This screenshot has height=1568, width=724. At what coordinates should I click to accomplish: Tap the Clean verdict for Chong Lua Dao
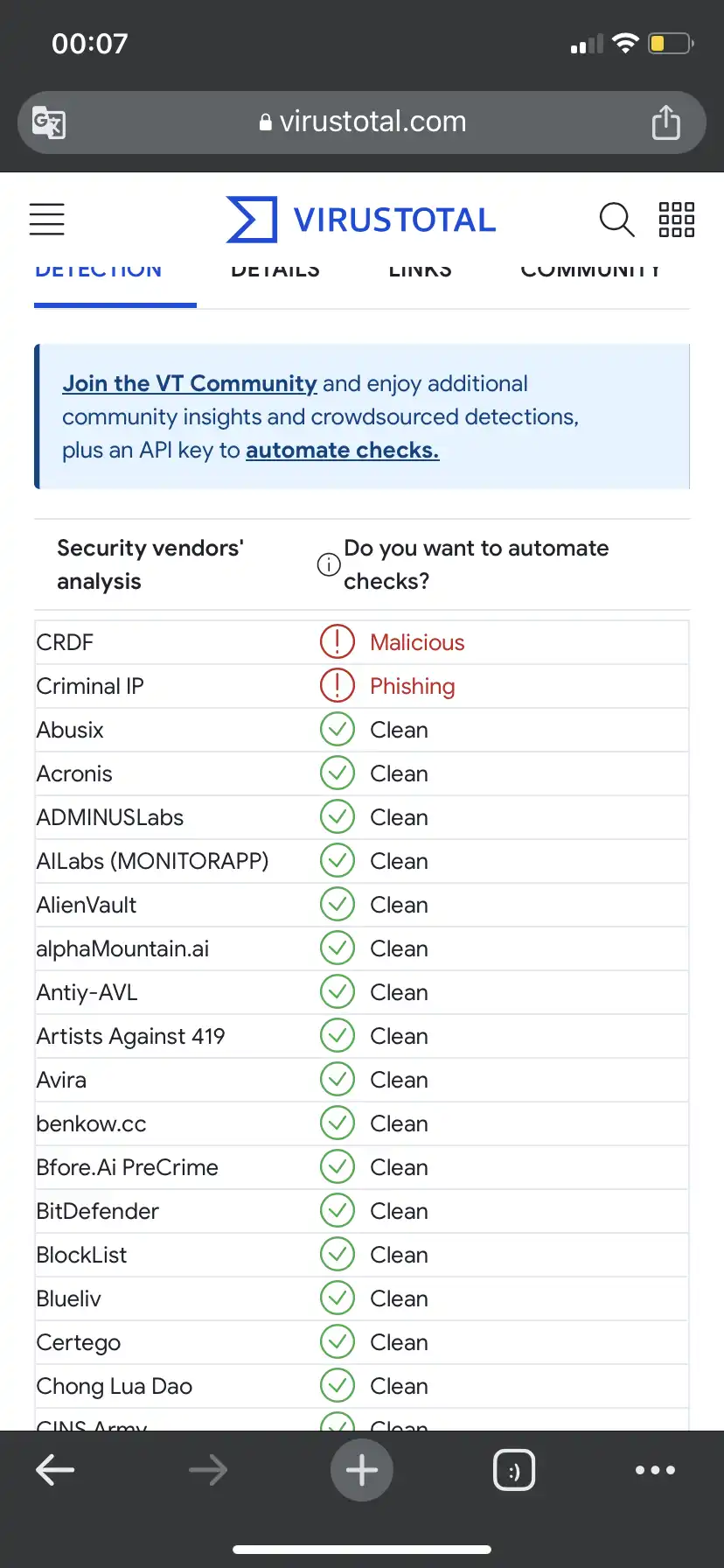(399, 1386)
